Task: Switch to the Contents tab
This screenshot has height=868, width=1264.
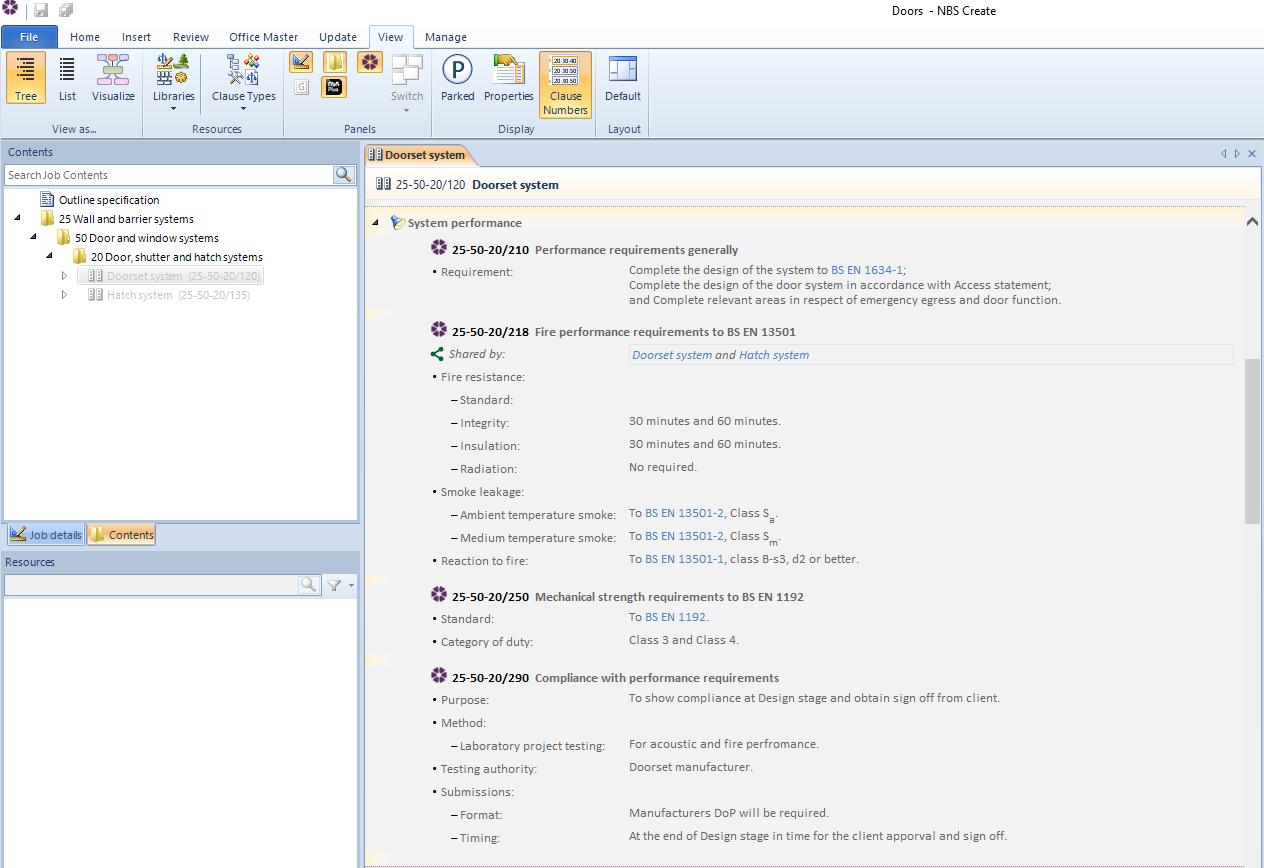Action: click(122, 535)
